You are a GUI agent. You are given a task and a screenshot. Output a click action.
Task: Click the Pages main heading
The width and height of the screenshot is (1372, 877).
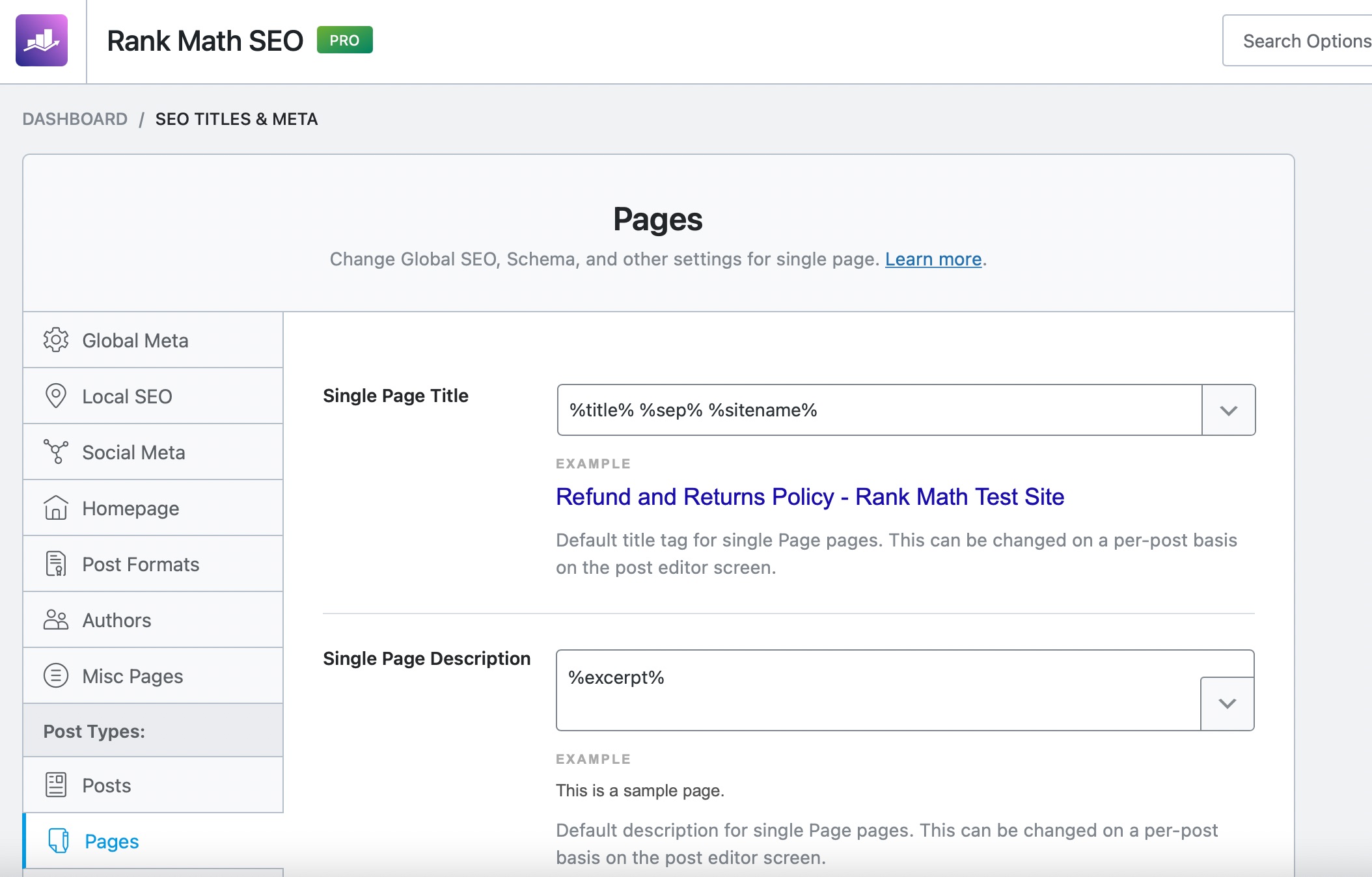(x=658, y=219)
